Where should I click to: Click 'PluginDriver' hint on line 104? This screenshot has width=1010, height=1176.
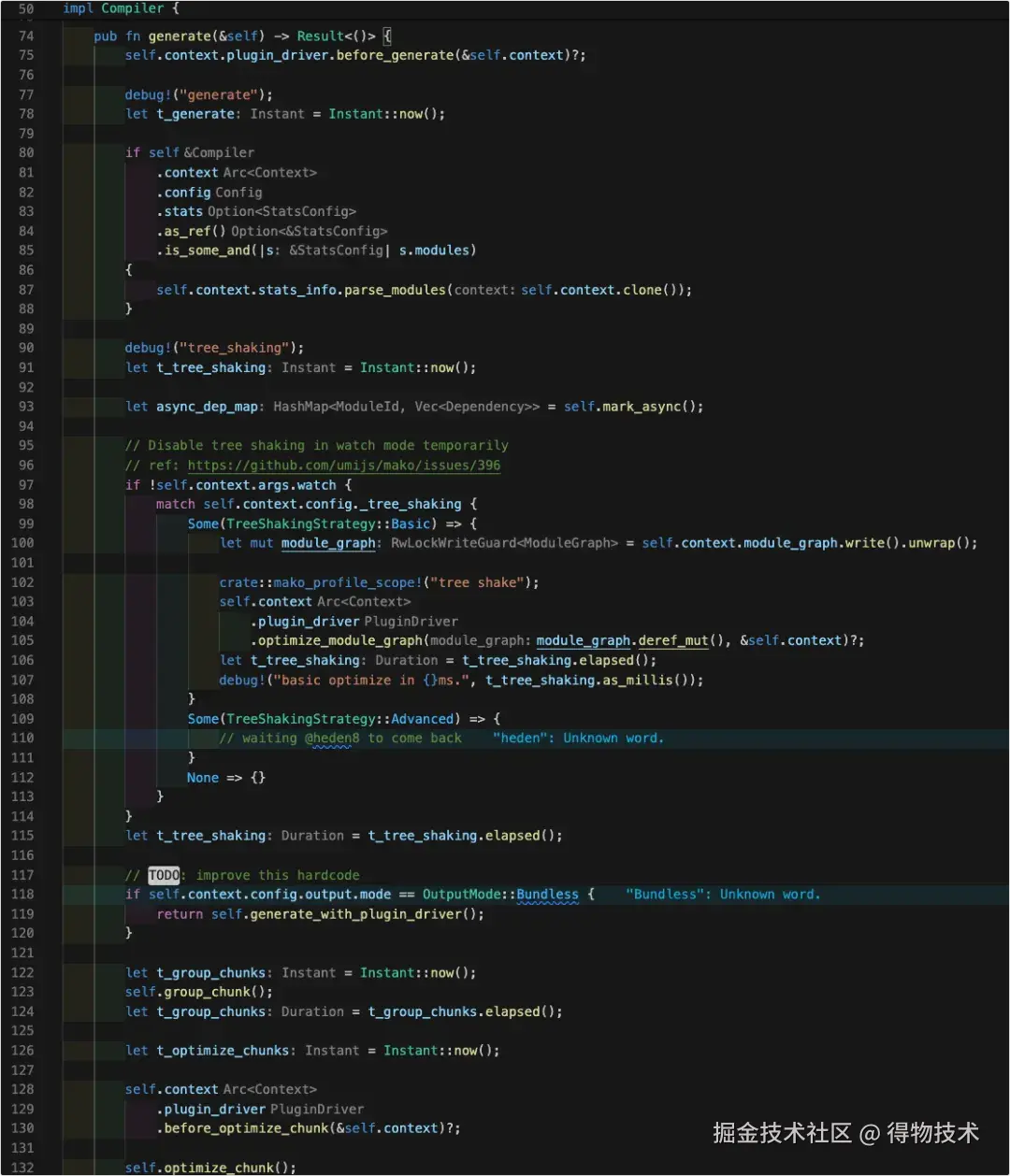[x=411, y=621]
